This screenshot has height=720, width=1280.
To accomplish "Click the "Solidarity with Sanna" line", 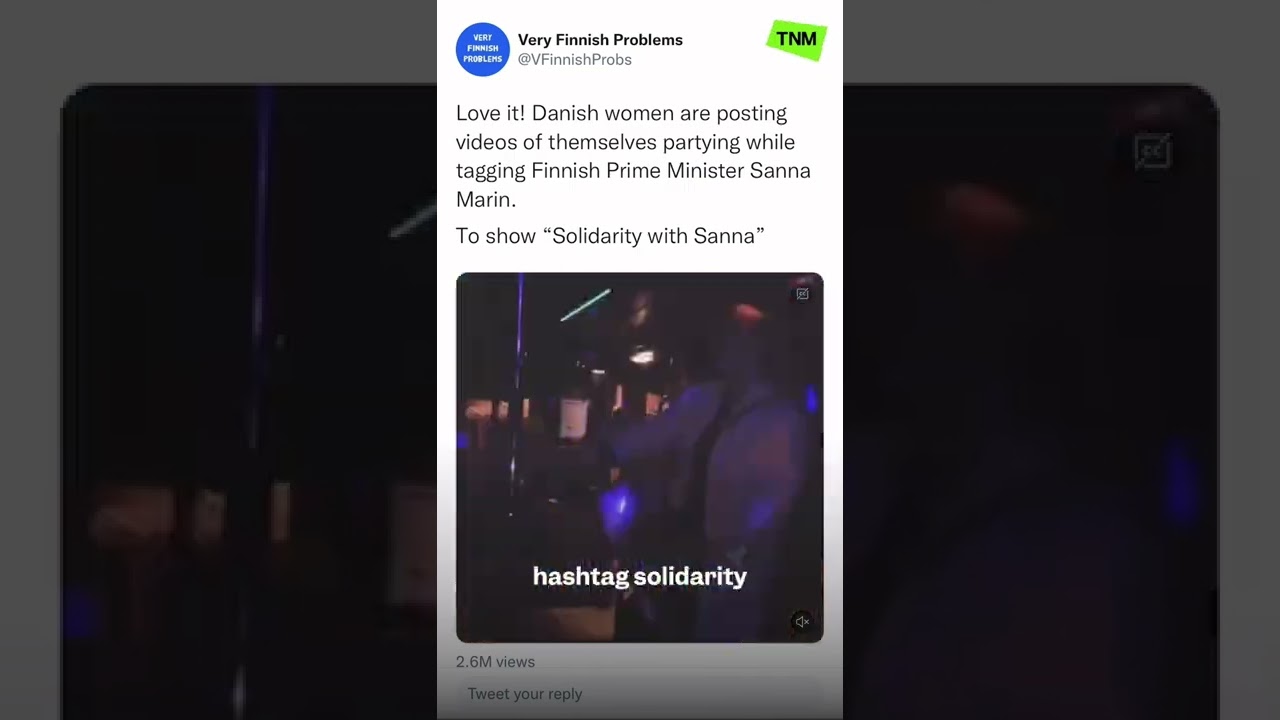I will pyautogui.click(x=610, y=236).
